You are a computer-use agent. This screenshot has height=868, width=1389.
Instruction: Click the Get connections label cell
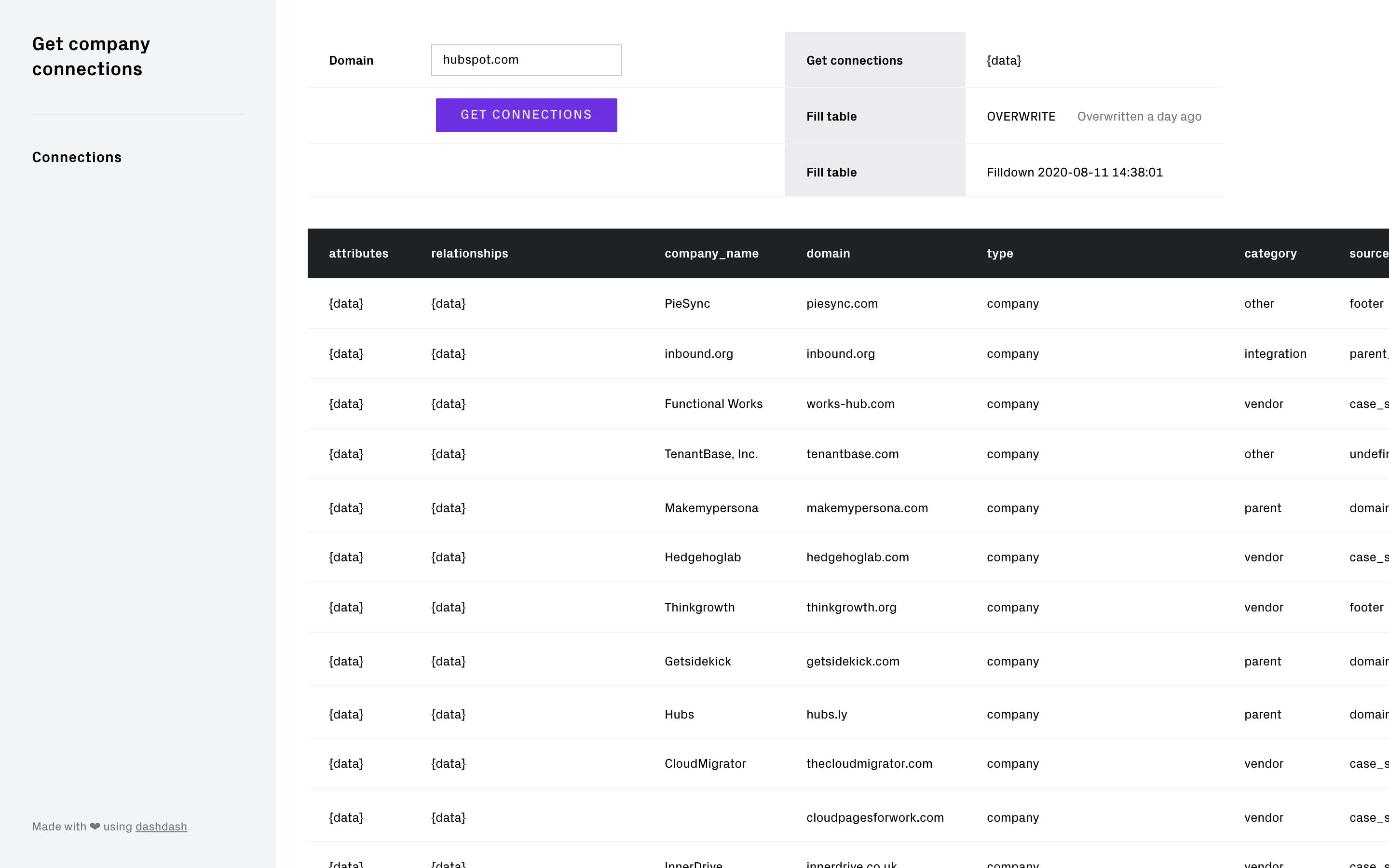[x=875, y=60]
